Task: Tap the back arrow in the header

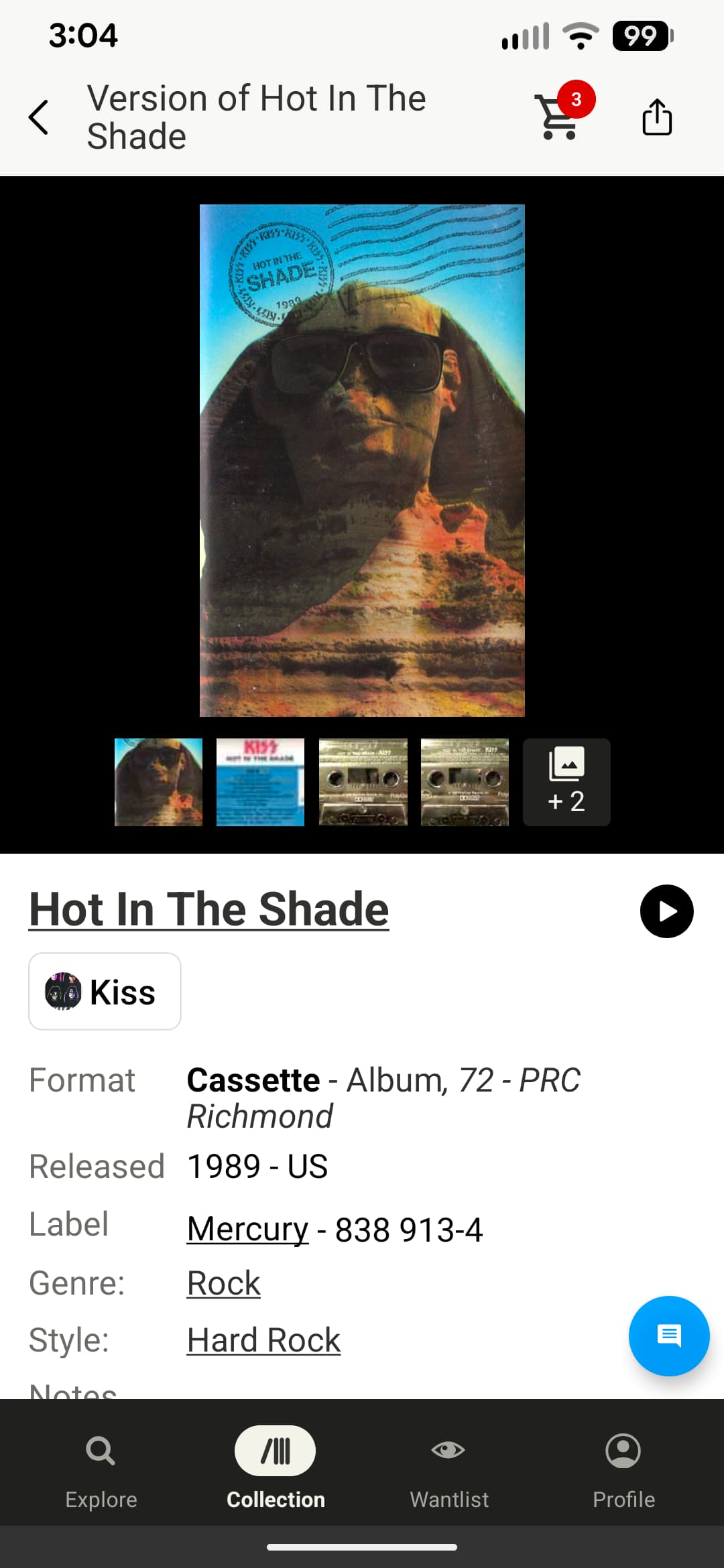Action: (38, 117)
